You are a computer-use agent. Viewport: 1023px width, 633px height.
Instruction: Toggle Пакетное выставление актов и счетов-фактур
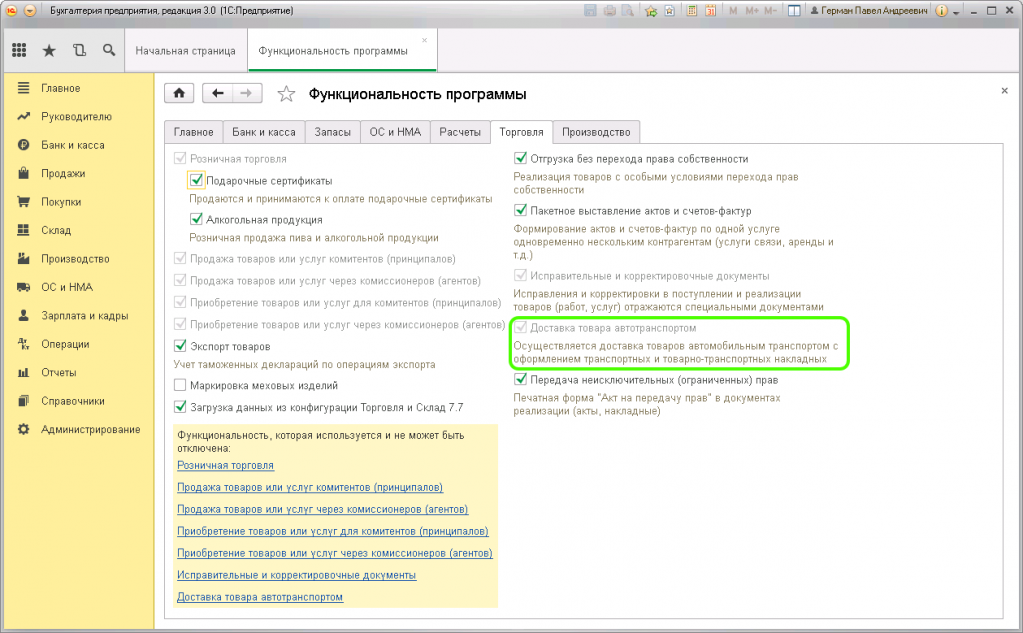click(520, 210)
